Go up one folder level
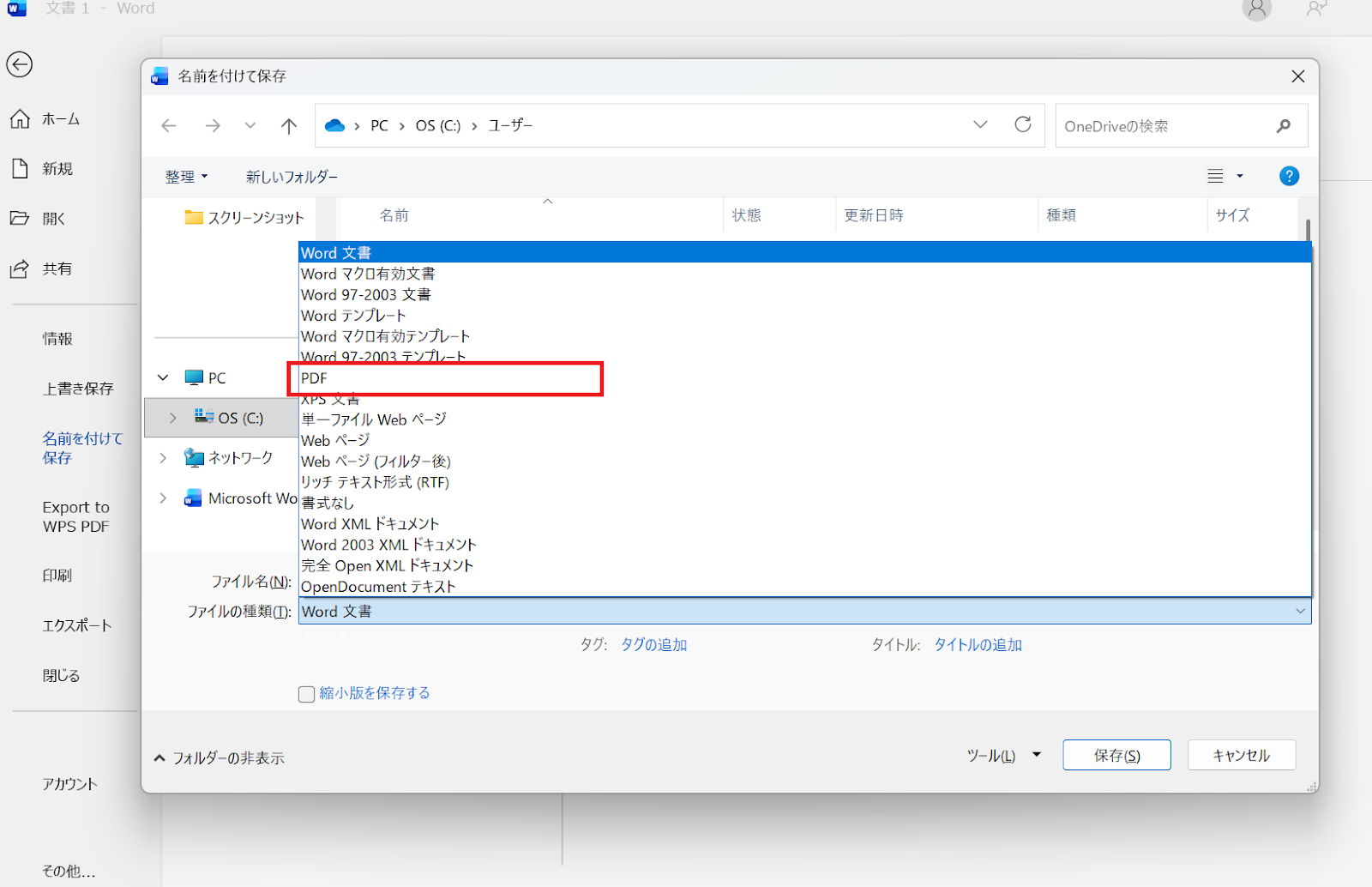Viewport: 1372px width, 887px height. point(289,125)
